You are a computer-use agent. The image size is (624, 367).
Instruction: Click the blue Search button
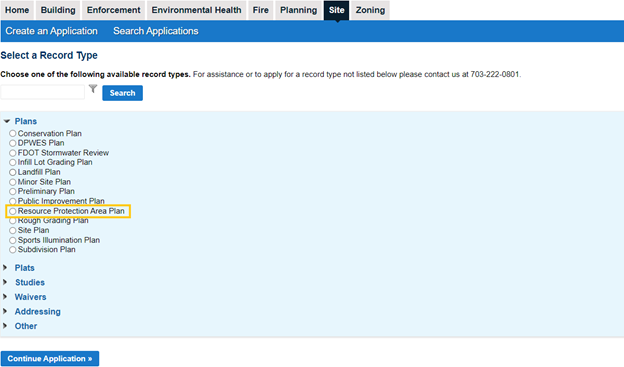123,93
